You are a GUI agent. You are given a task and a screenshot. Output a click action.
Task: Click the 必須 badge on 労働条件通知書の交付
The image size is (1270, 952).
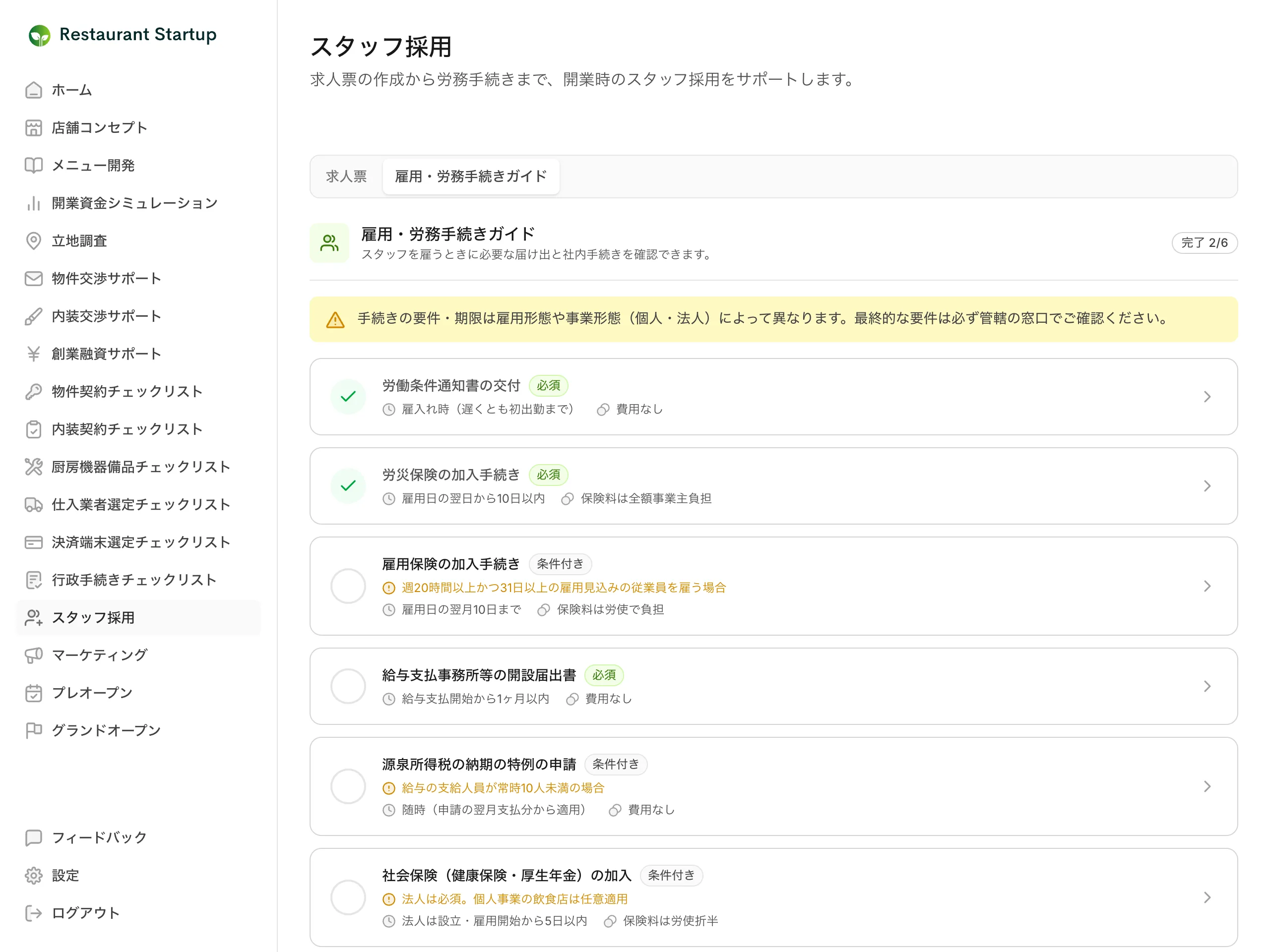pos(548,386)
